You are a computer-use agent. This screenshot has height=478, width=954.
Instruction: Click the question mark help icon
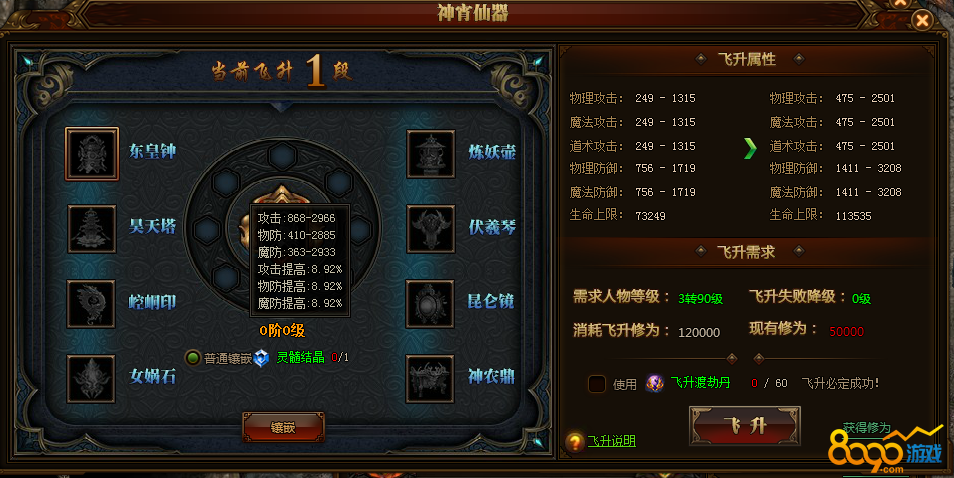coord(574,442)
